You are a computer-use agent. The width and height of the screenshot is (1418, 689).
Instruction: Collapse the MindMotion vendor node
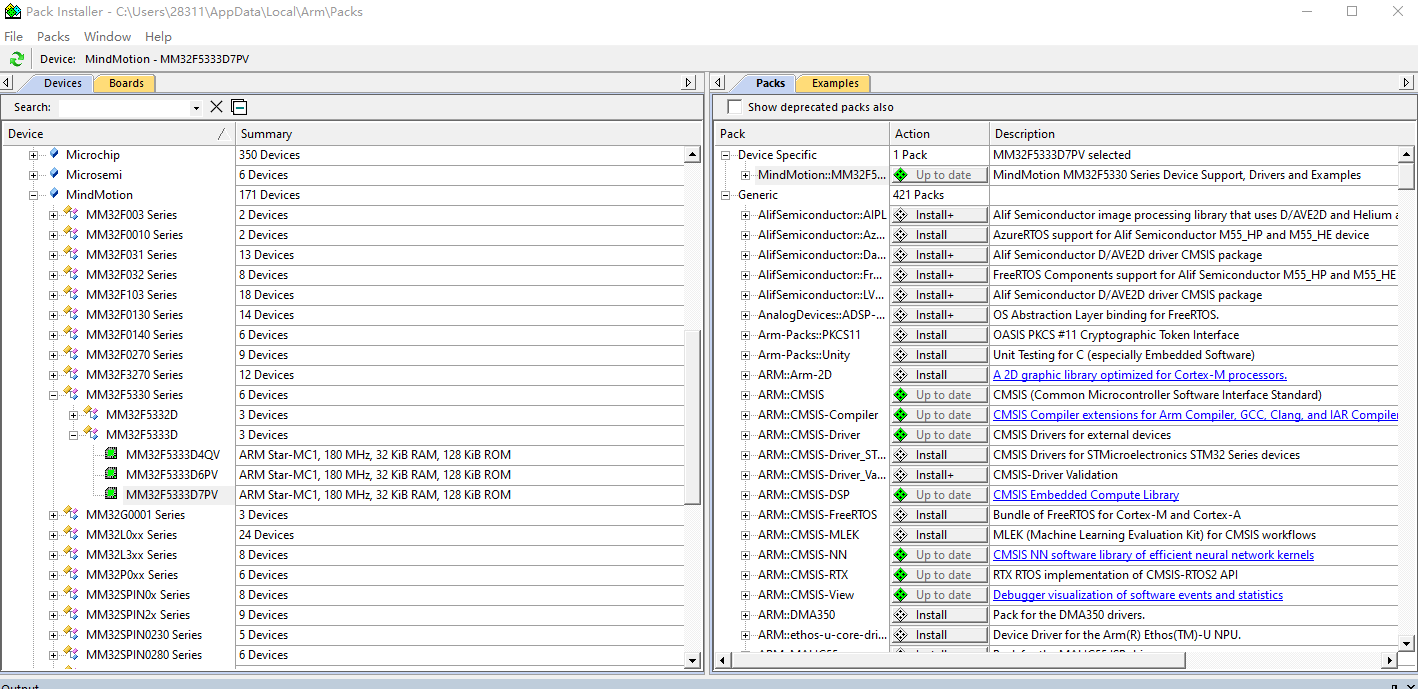33,195
